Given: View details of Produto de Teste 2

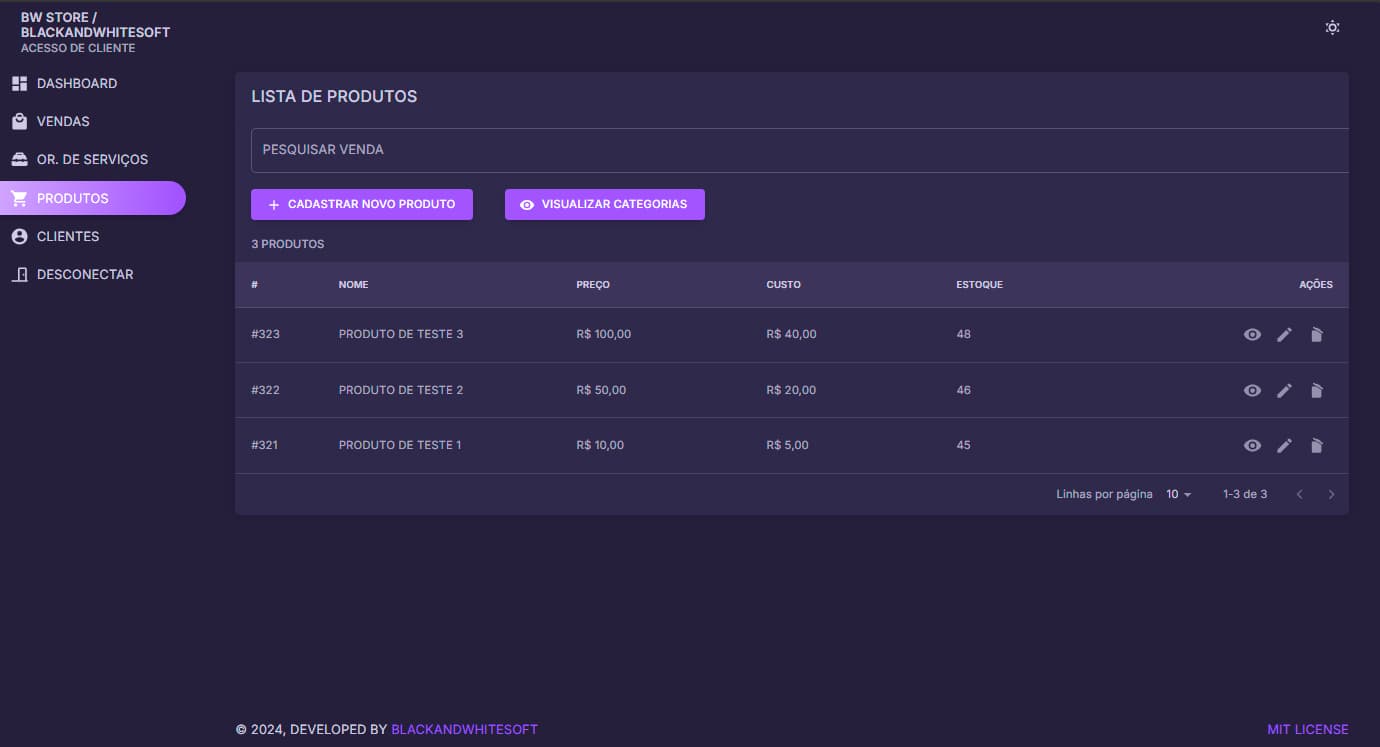Looking at the screenshot, I should 1252,390.
